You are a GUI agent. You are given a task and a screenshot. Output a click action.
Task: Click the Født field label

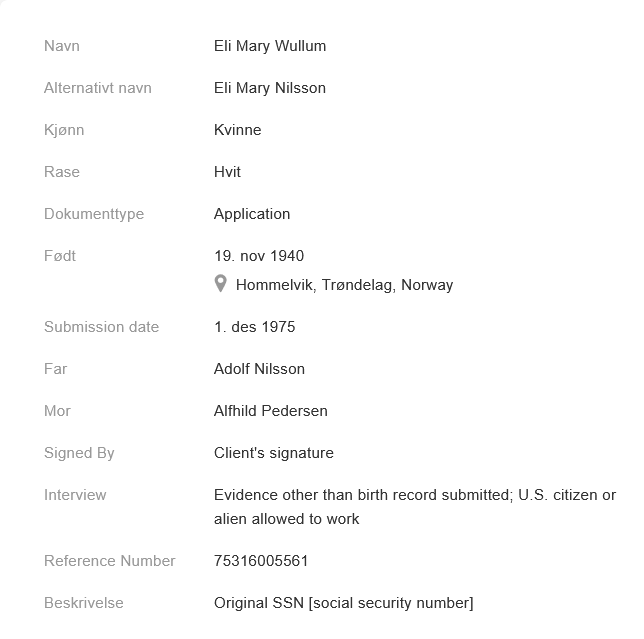[60, 256]
